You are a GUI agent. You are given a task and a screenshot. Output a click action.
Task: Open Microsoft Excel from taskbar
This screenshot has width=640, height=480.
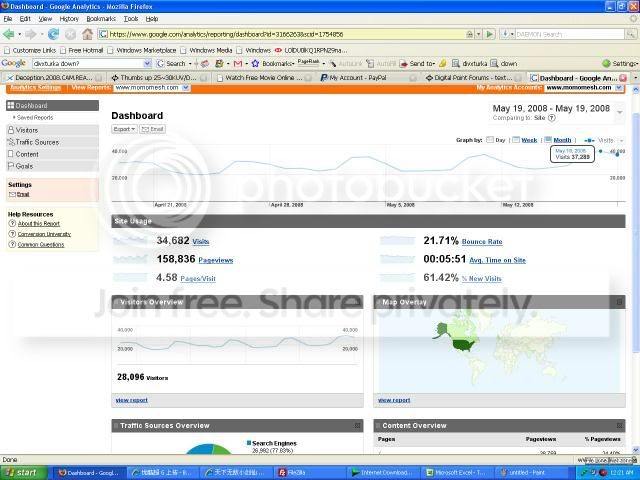point(457,473)
